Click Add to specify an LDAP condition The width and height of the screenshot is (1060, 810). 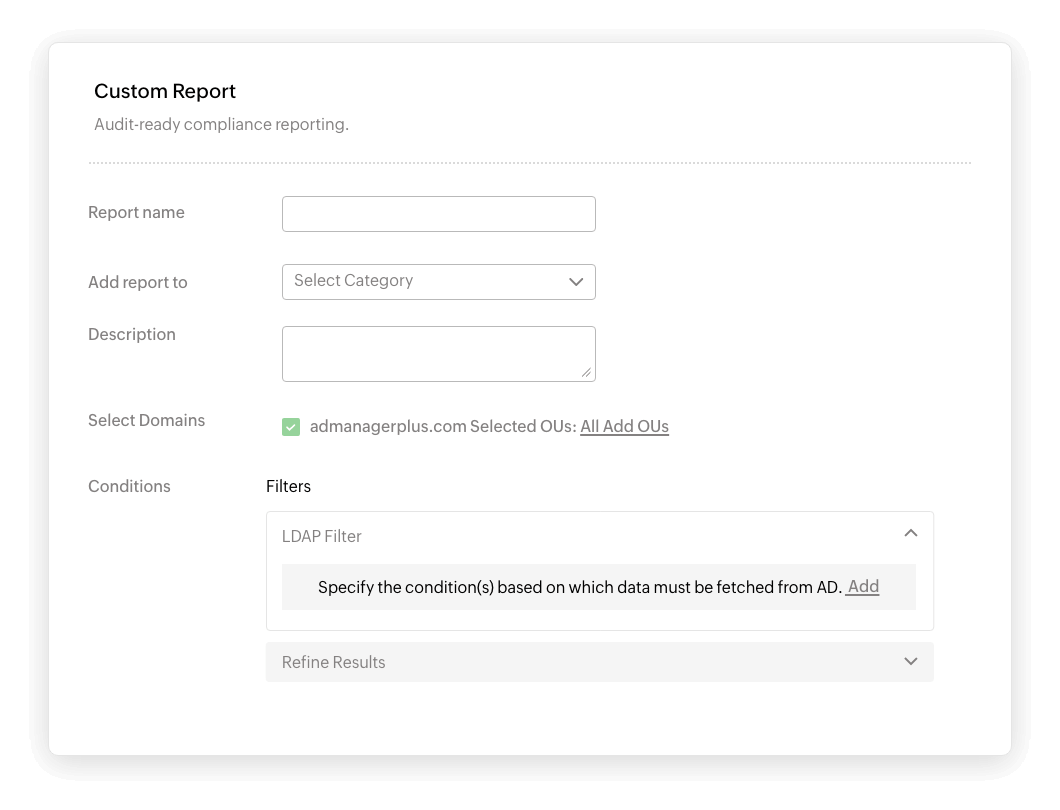[862, 587]
